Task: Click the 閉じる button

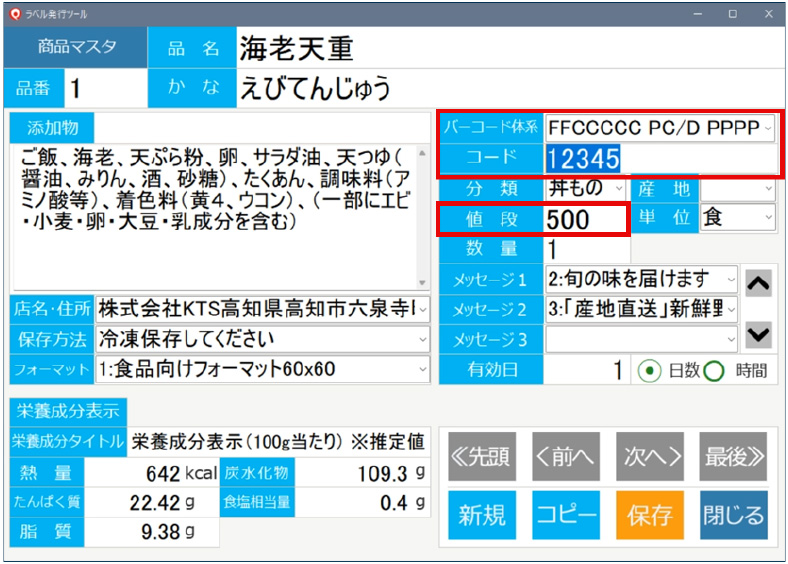Action: click(734, 515)
